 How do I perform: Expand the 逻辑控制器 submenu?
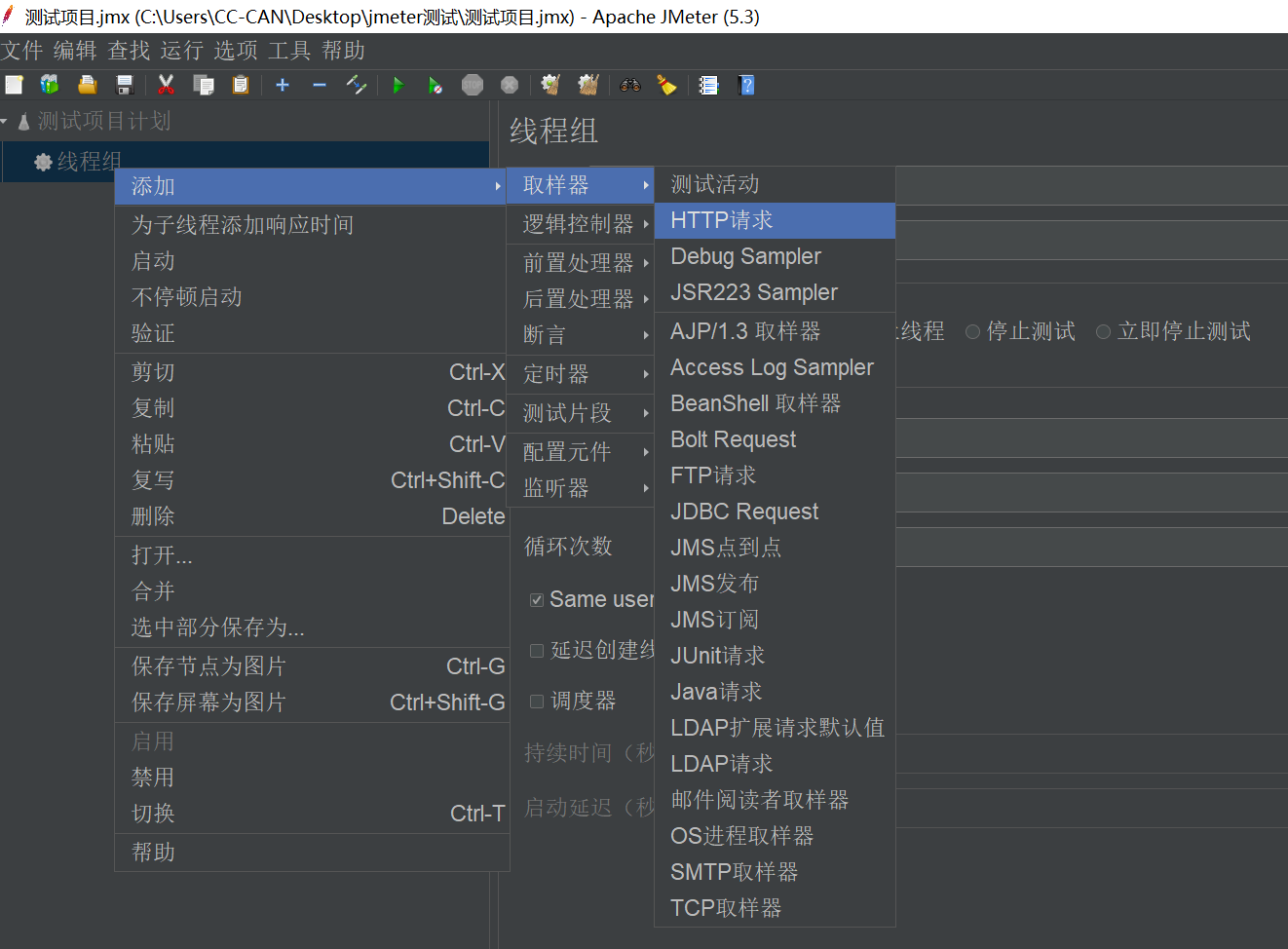click(x=581, y=224)
